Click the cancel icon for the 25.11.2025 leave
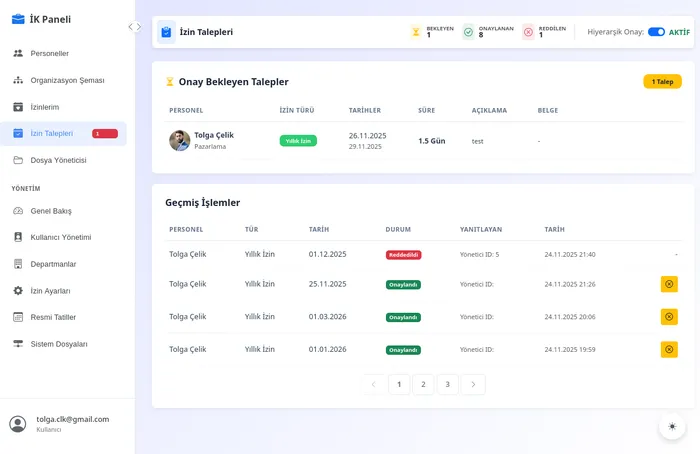700x454 pixels. tap(669, 284)
